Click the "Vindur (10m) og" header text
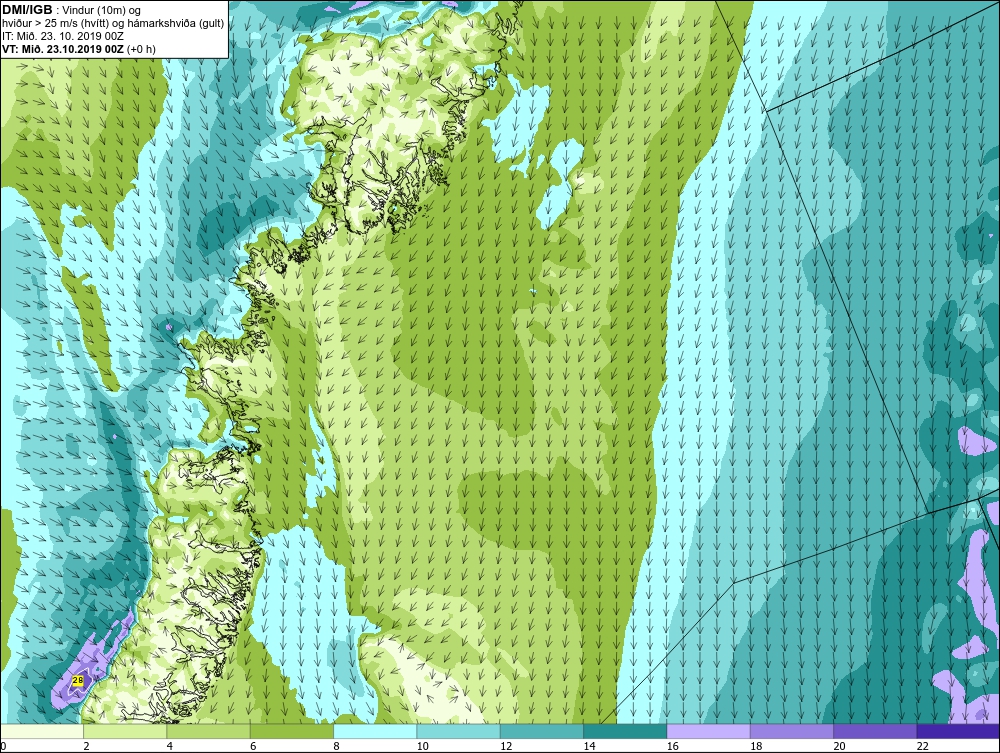 102,10
